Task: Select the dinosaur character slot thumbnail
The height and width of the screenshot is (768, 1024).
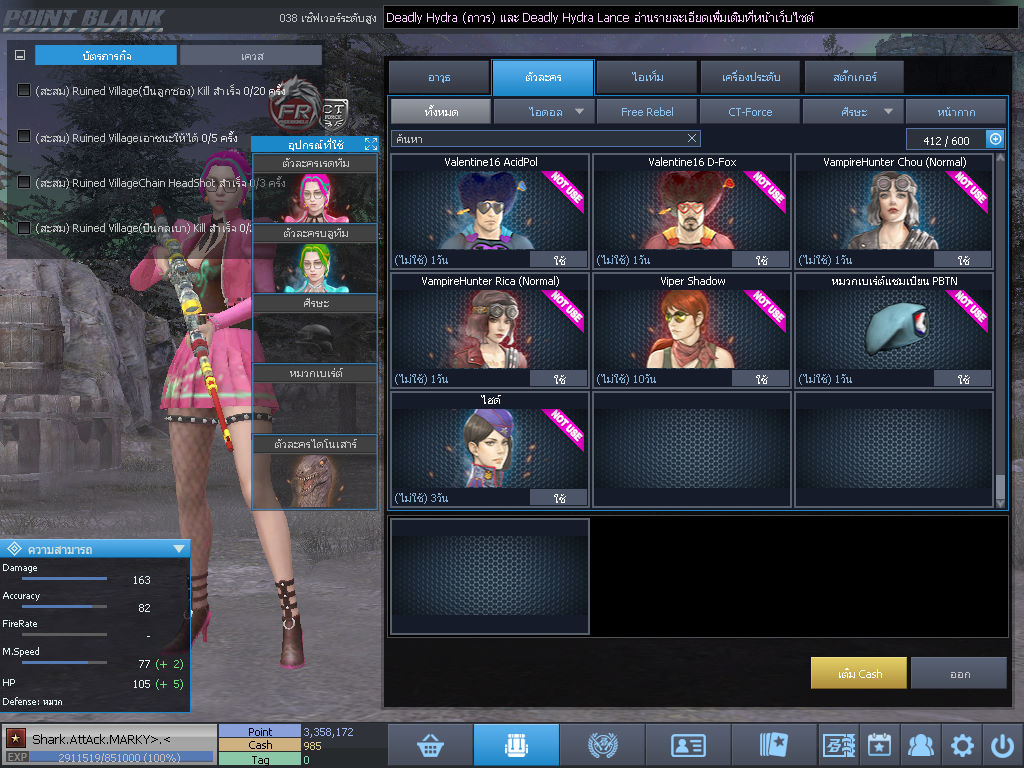Action: click(315, 481)
